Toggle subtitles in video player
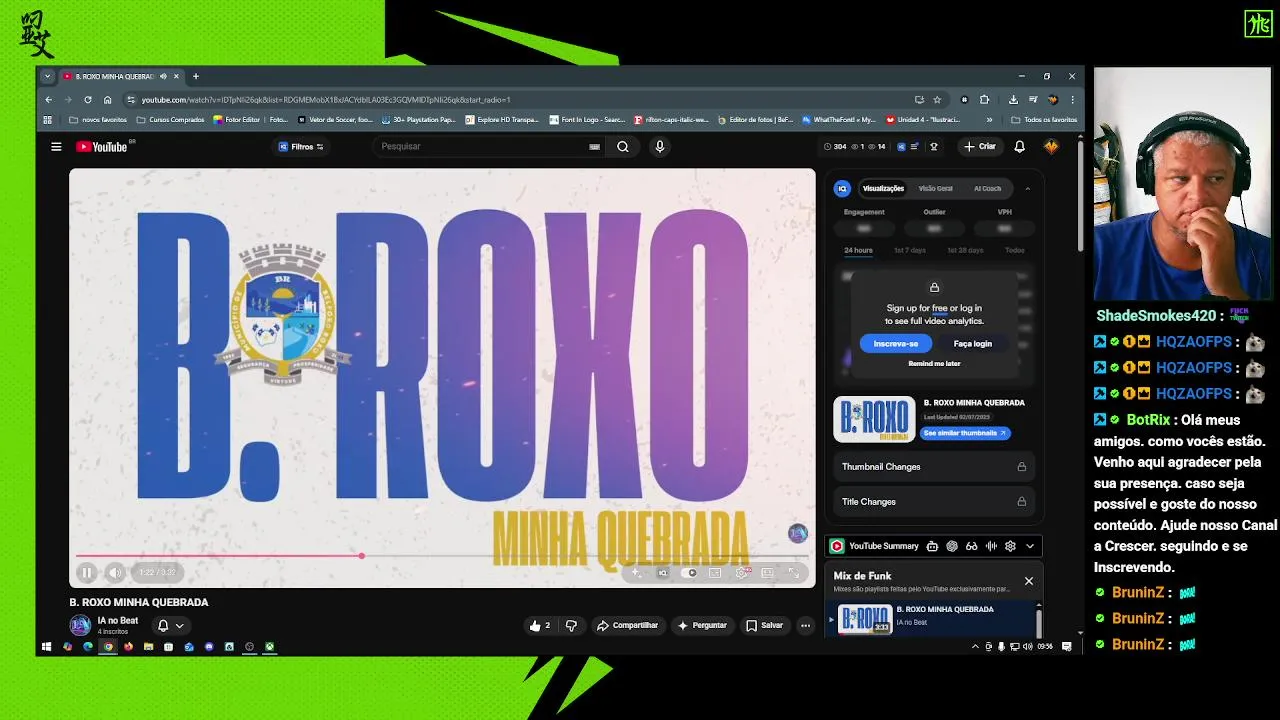 point(715,573)
